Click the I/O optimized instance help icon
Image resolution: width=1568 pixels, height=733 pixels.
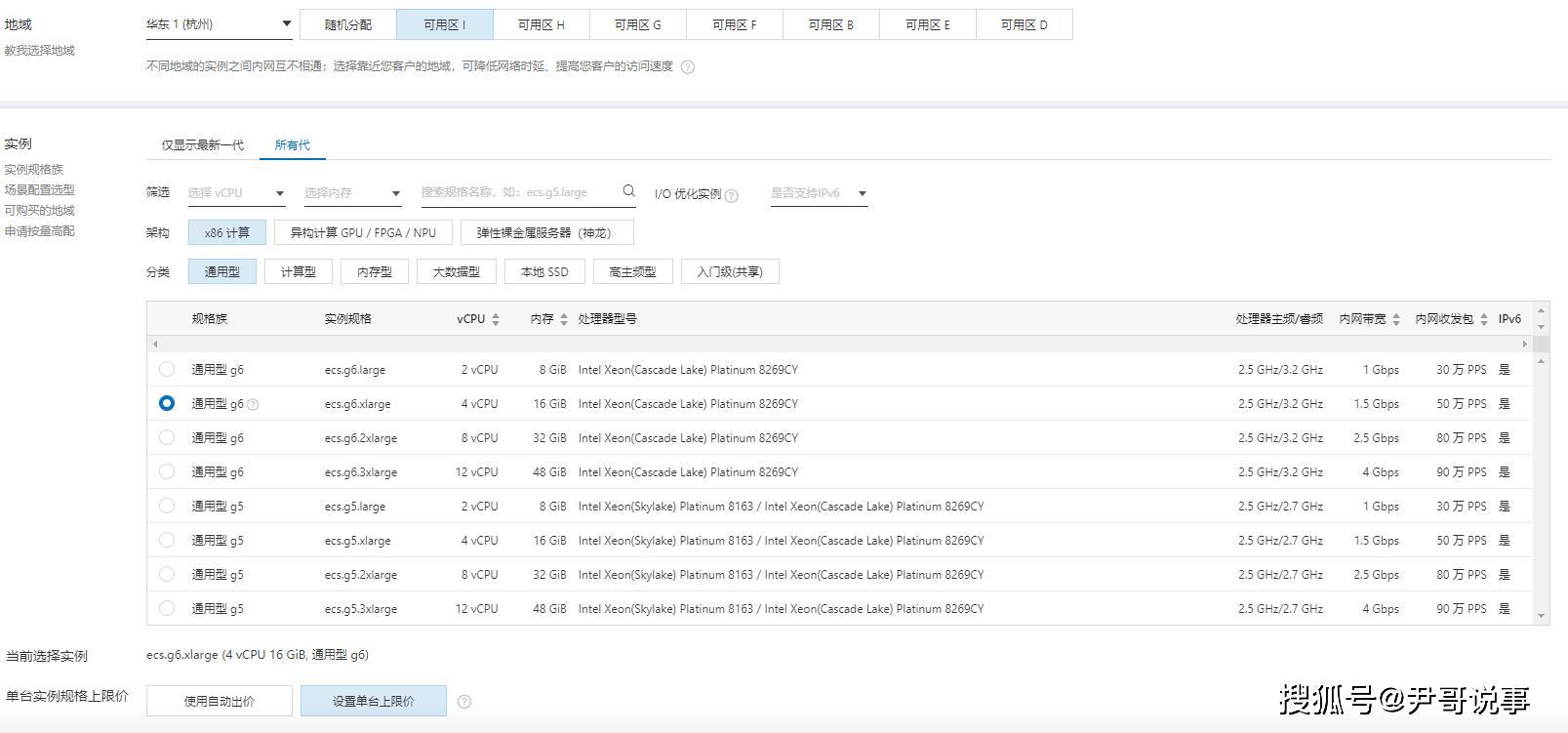(x=732, y=195)
